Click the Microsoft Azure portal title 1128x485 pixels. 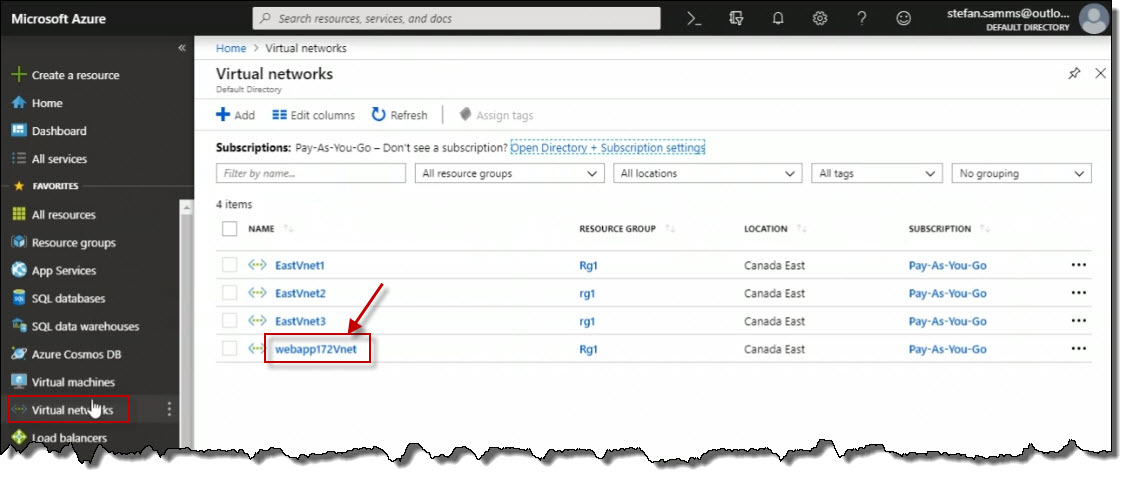pyautogui.click(x=58, y=19)
